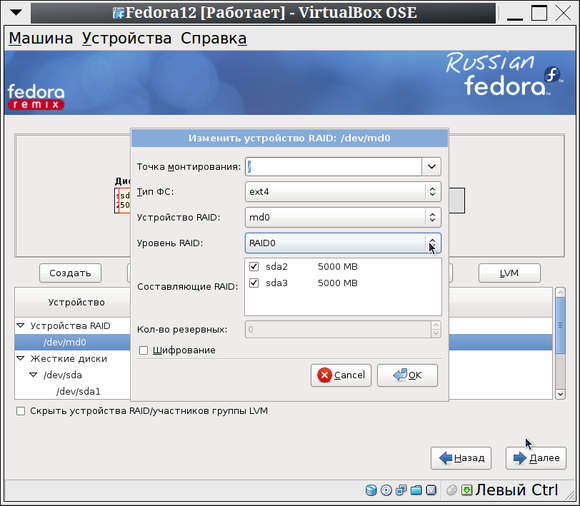Open the mount point dropdown arrow
580x506 pixels.
coord(431,166)
